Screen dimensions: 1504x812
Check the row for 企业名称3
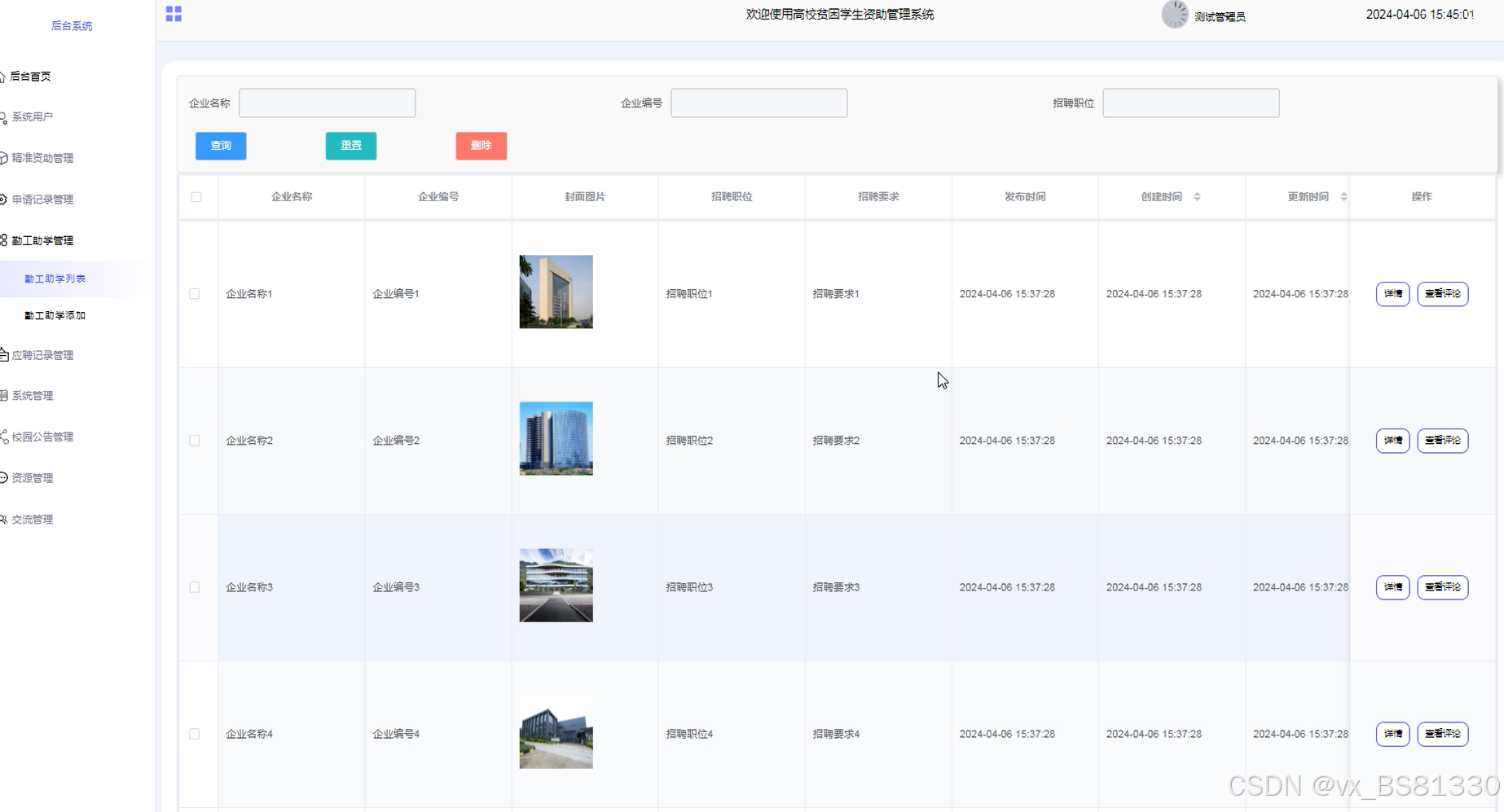click(x=195, y=587)
